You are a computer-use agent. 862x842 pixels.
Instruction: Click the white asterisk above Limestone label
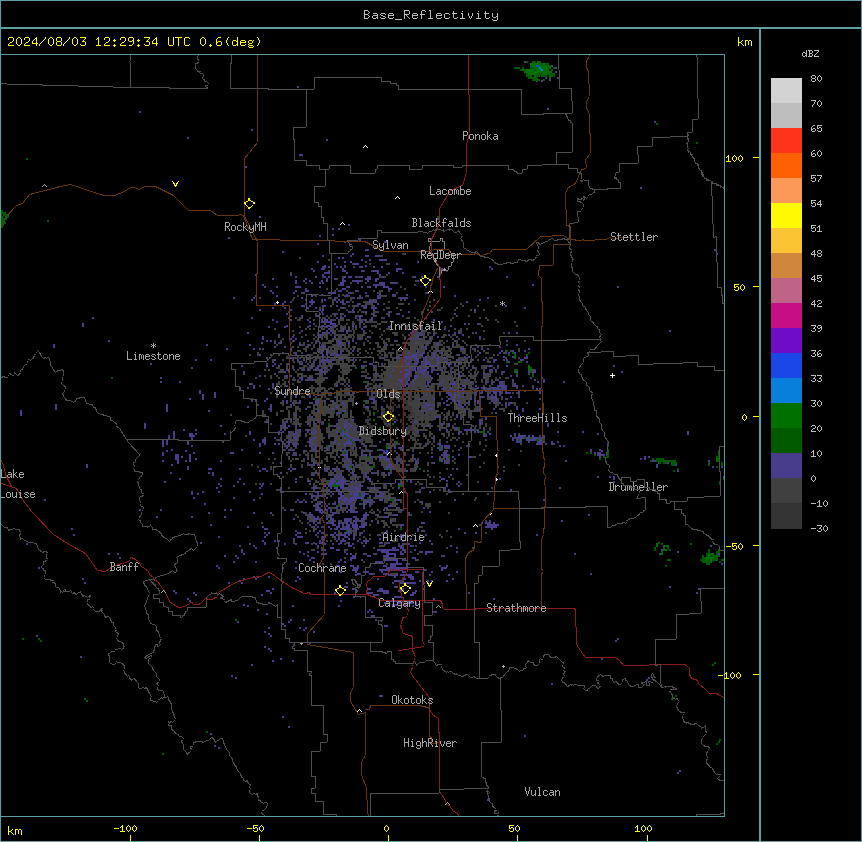tap(153, 346)
